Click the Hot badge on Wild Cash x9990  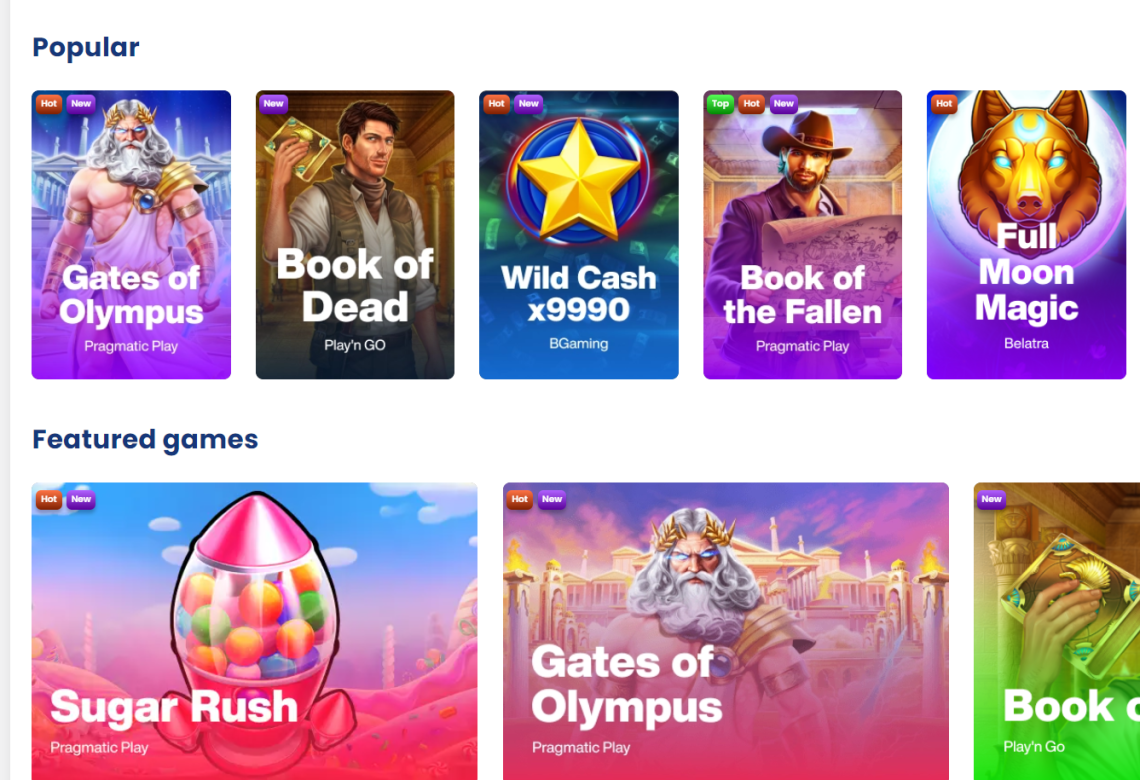[x=497, y=104]
